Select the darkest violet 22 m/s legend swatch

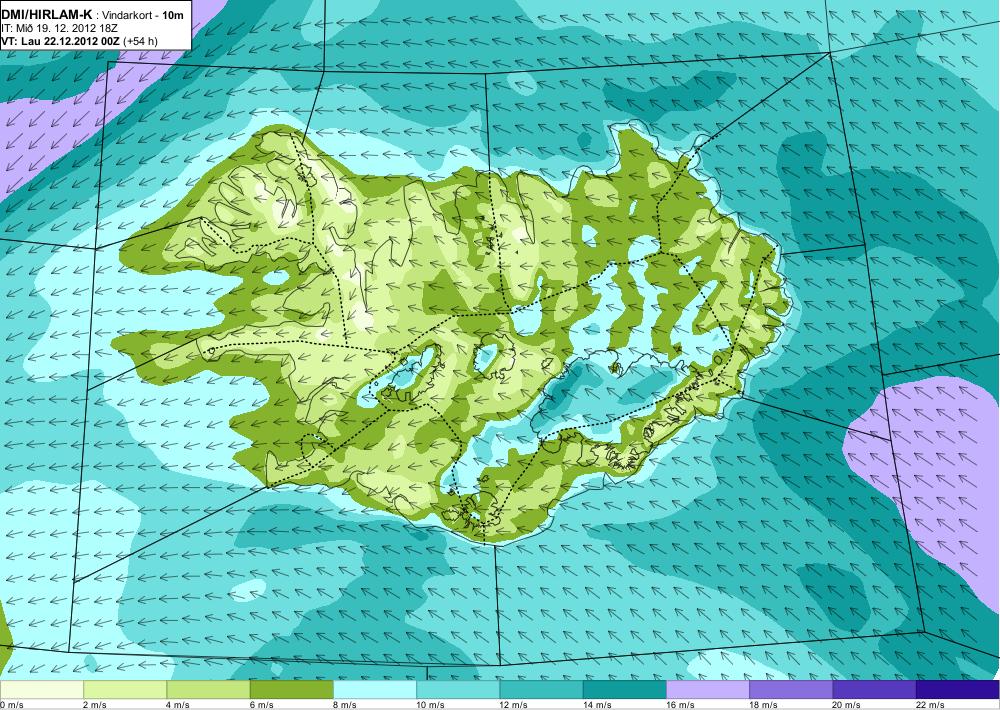[x=958, y=690]
